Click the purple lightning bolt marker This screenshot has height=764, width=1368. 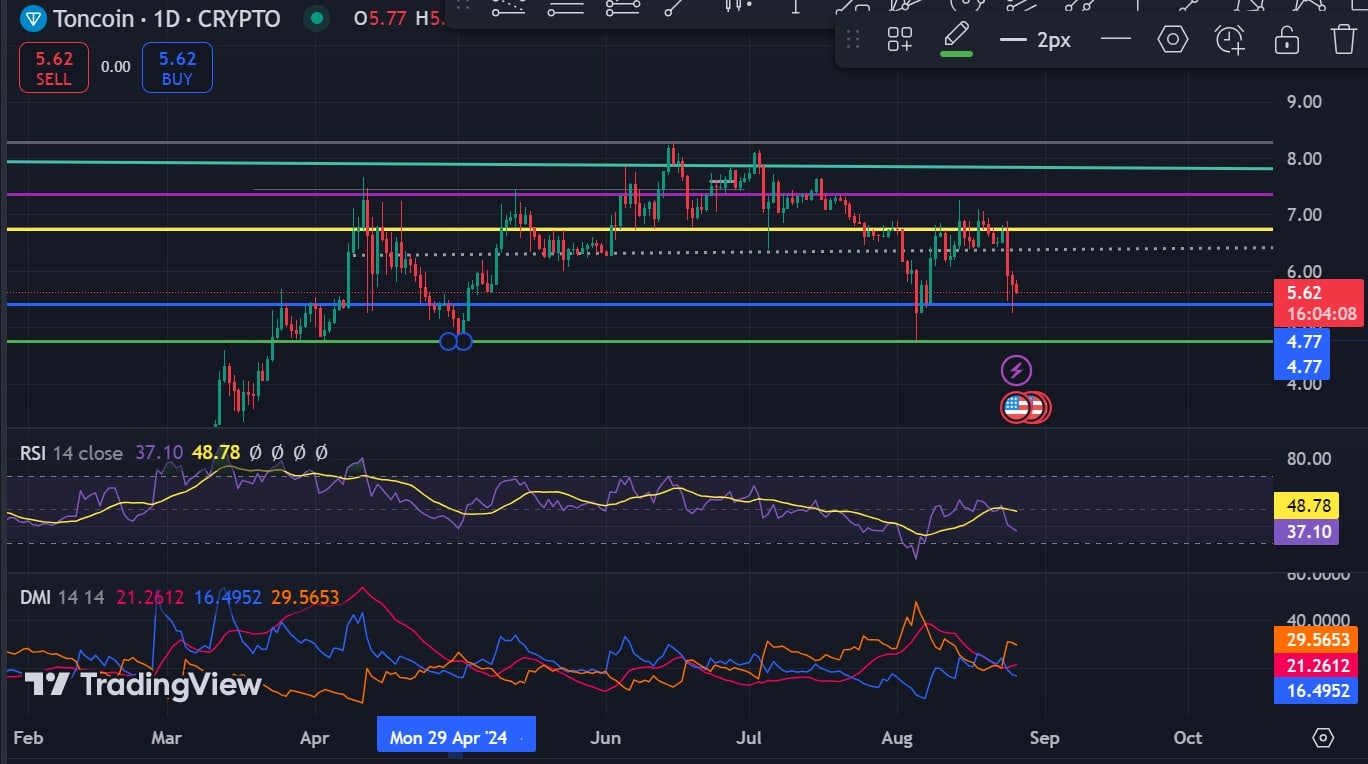pyautogui.click(x=1016, y=371)
